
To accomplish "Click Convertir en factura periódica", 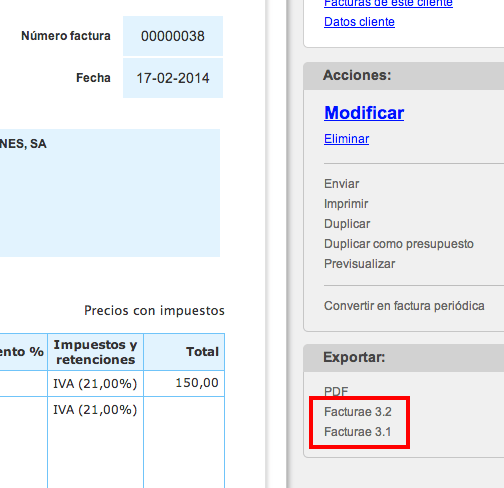I will coord(404,306).
